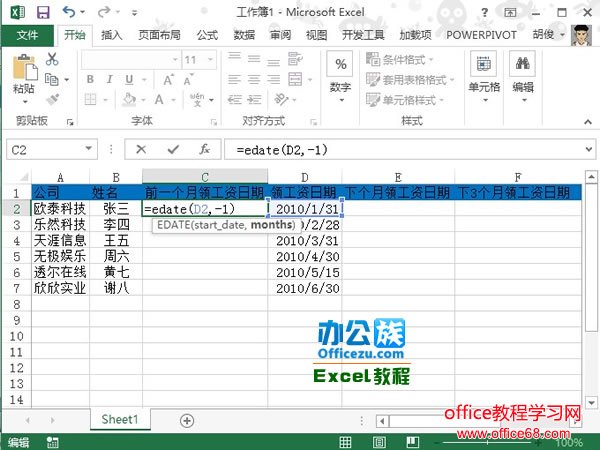Viewport: 600px width, 450px height.
Task: Open 单元格样式 cell styles menu
Action: click(x=404, y=100)
